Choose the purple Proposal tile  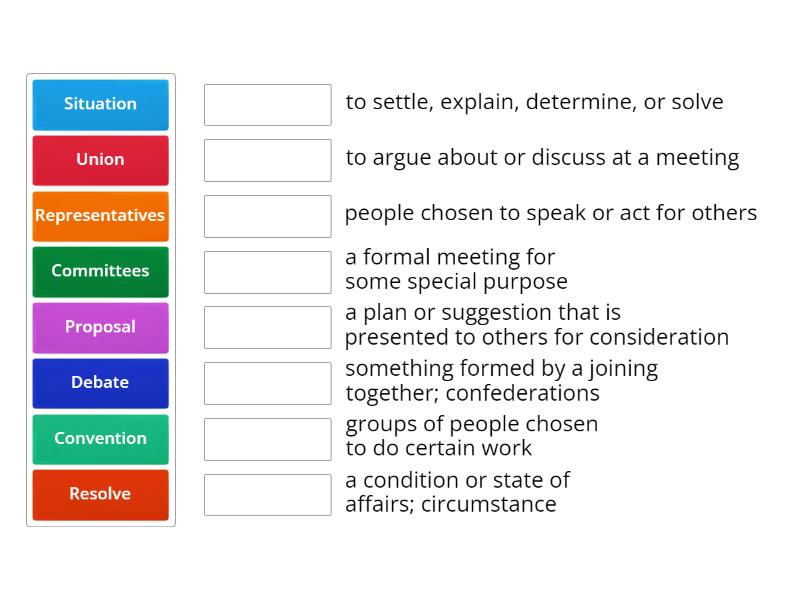pos(100,327)
